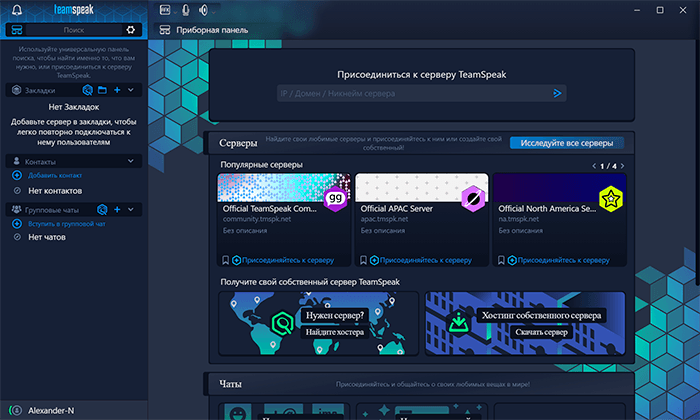The height and width of the screenshot is (420, 700).
Task: Select the Приборная панель tab
Action: (x=204, y=30)
